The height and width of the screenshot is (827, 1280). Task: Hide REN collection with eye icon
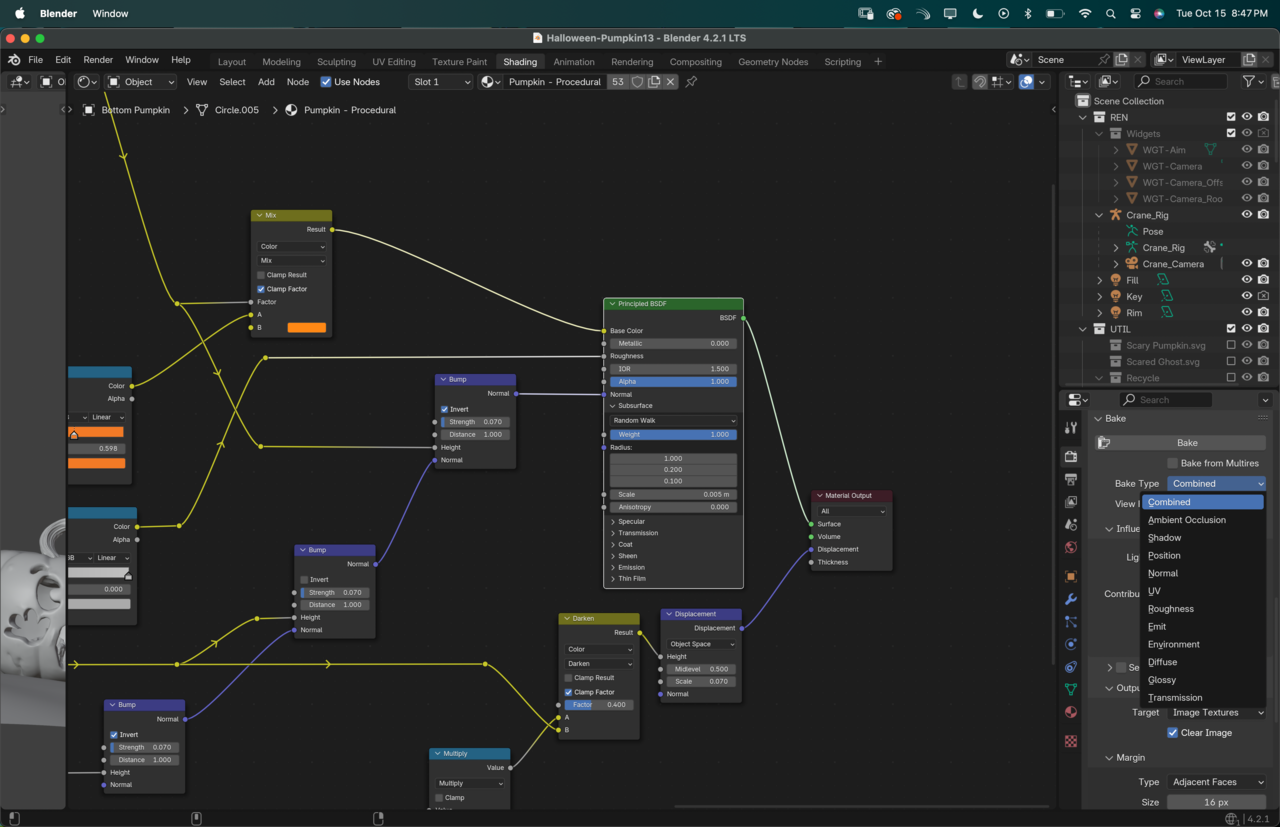click(1247, 117)
